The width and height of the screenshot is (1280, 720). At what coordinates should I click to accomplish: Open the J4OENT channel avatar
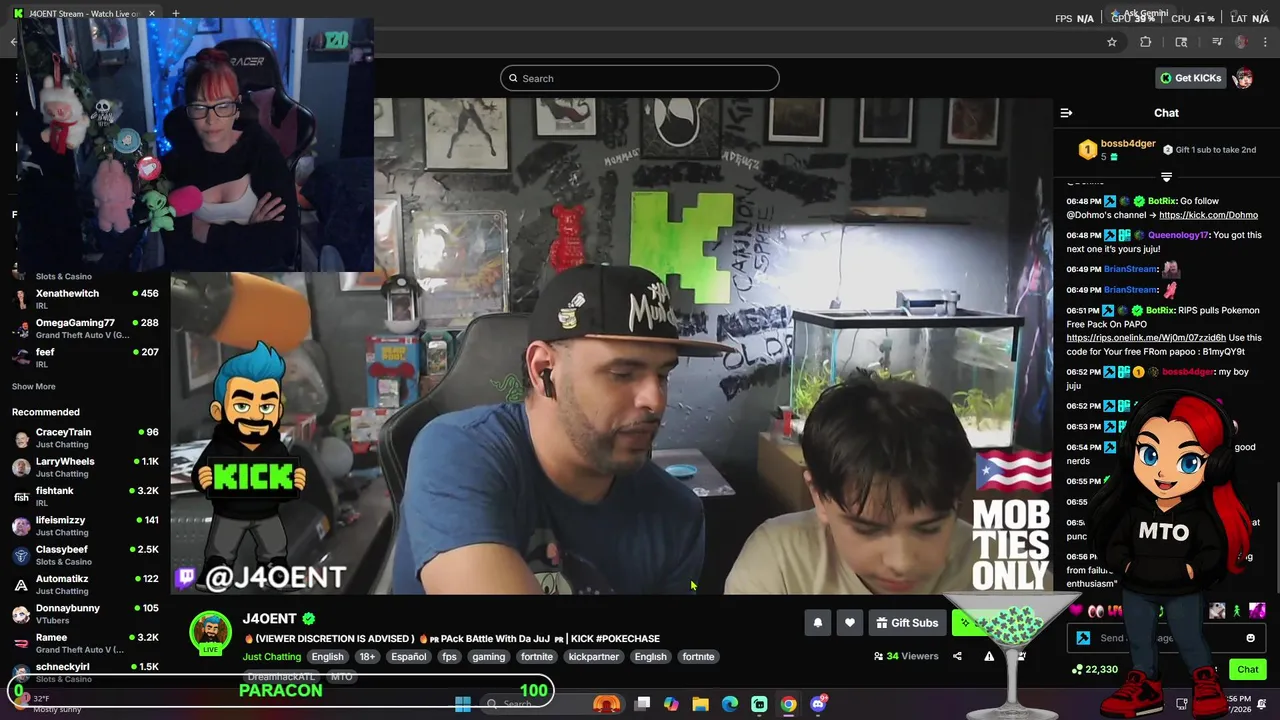[211, 632]
